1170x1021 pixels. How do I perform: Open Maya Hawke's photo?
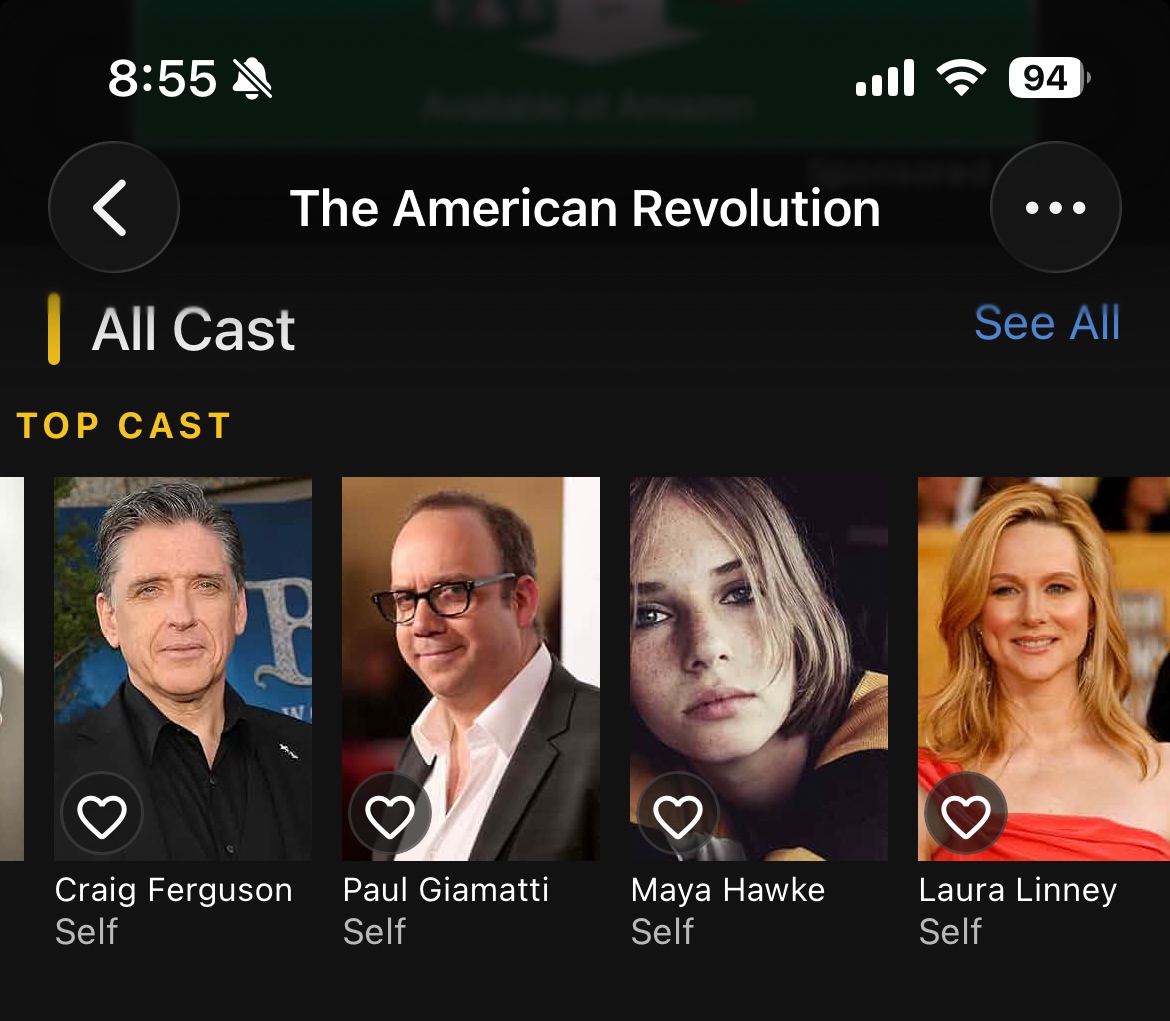point(759,669)
